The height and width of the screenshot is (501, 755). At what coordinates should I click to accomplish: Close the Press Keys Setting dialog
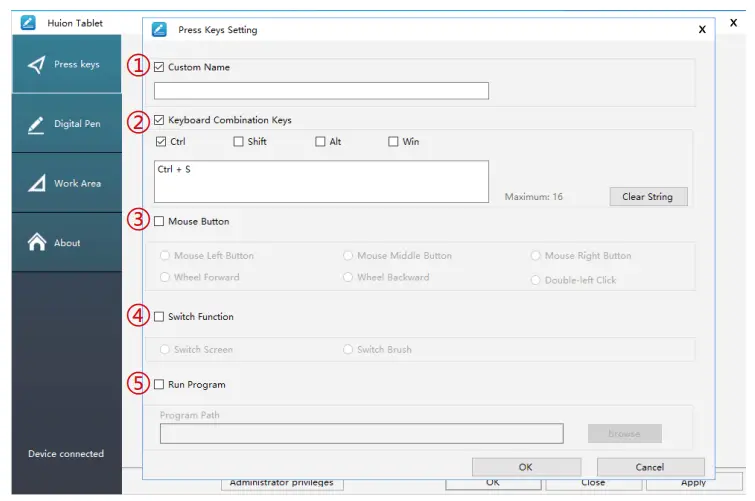(702, 30)
